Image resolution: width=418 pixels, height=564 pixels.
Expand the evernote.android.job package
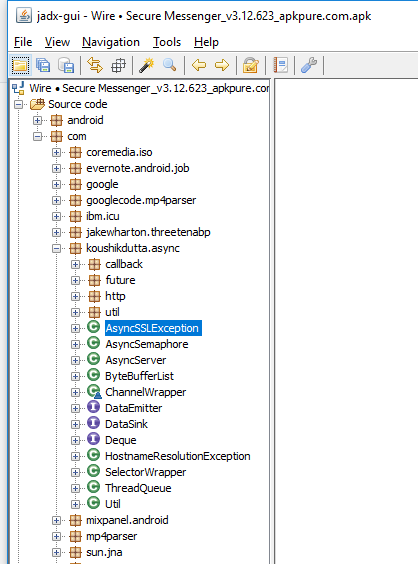56,168
